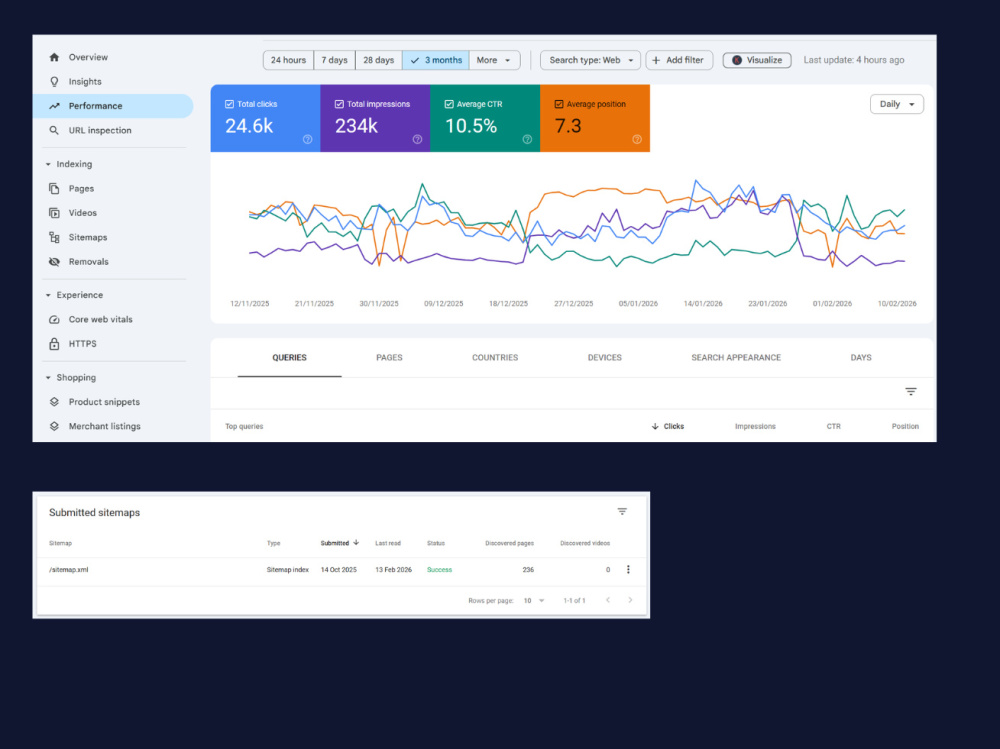Click the Visualize round icon
The image size is (1000, 749).
tap(737, 60)
